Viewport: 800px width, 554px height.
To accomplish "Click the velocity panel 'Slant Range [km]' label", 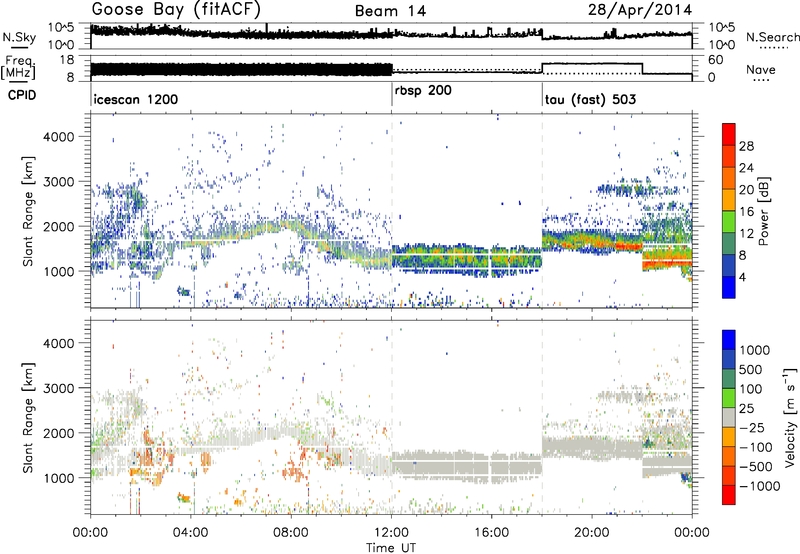I will (28, 417).
